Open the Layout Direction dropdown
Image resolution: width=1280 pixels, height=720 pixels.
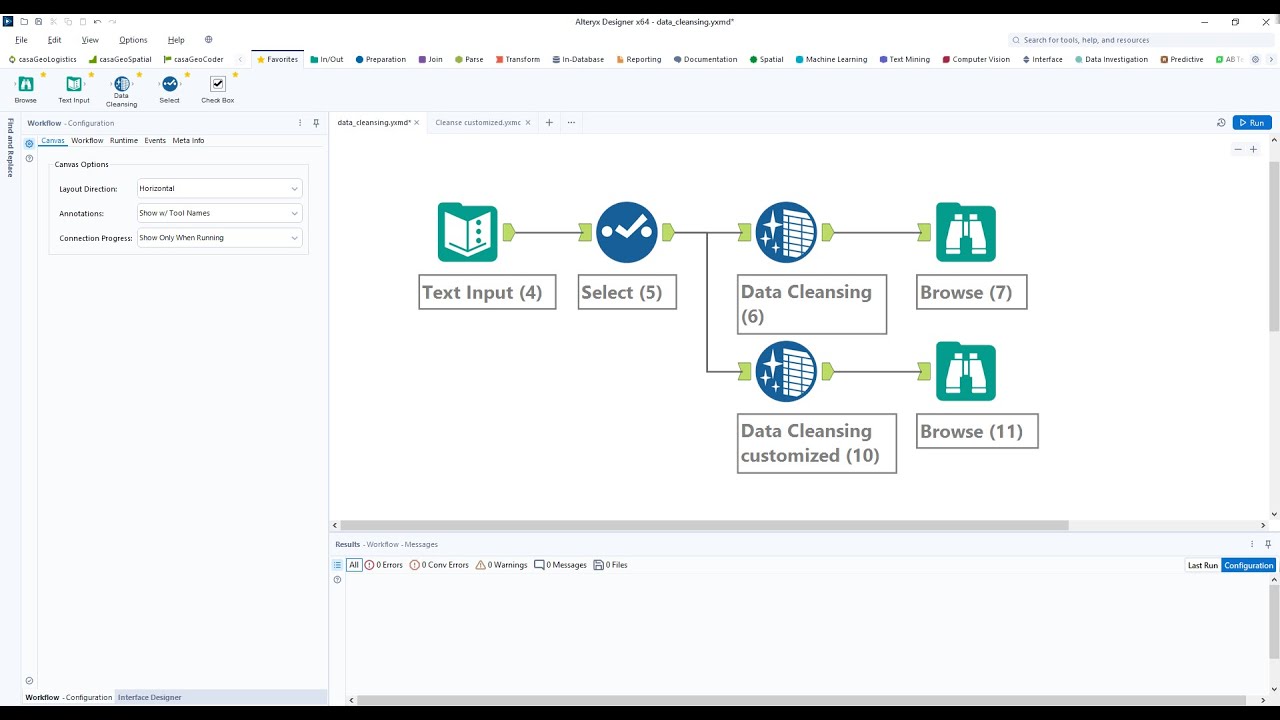(x=219, y=188)
